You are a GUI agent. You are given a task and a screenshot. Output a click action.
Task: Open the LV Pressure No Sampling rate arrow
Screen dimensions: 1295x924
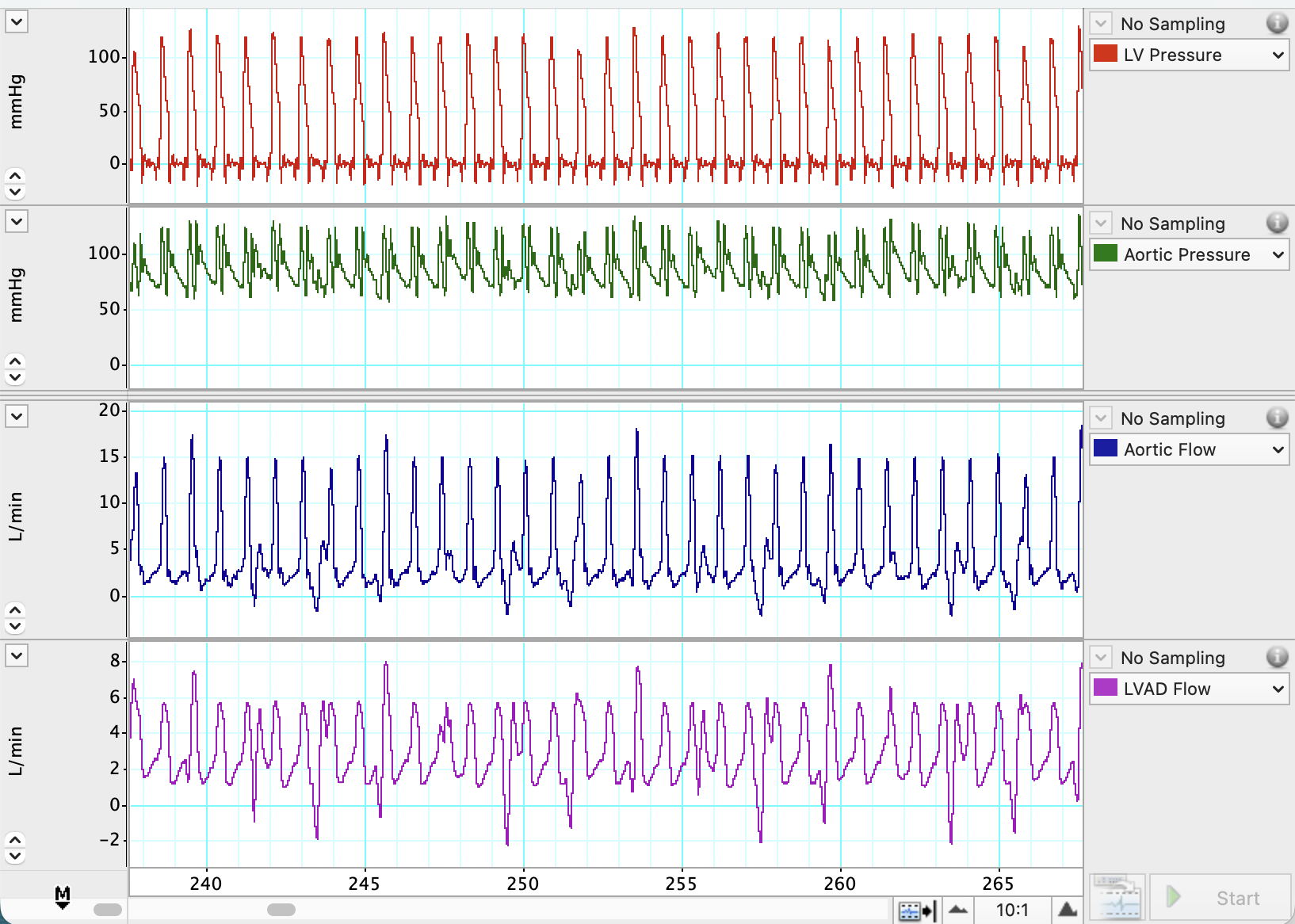click(1101, 24)
